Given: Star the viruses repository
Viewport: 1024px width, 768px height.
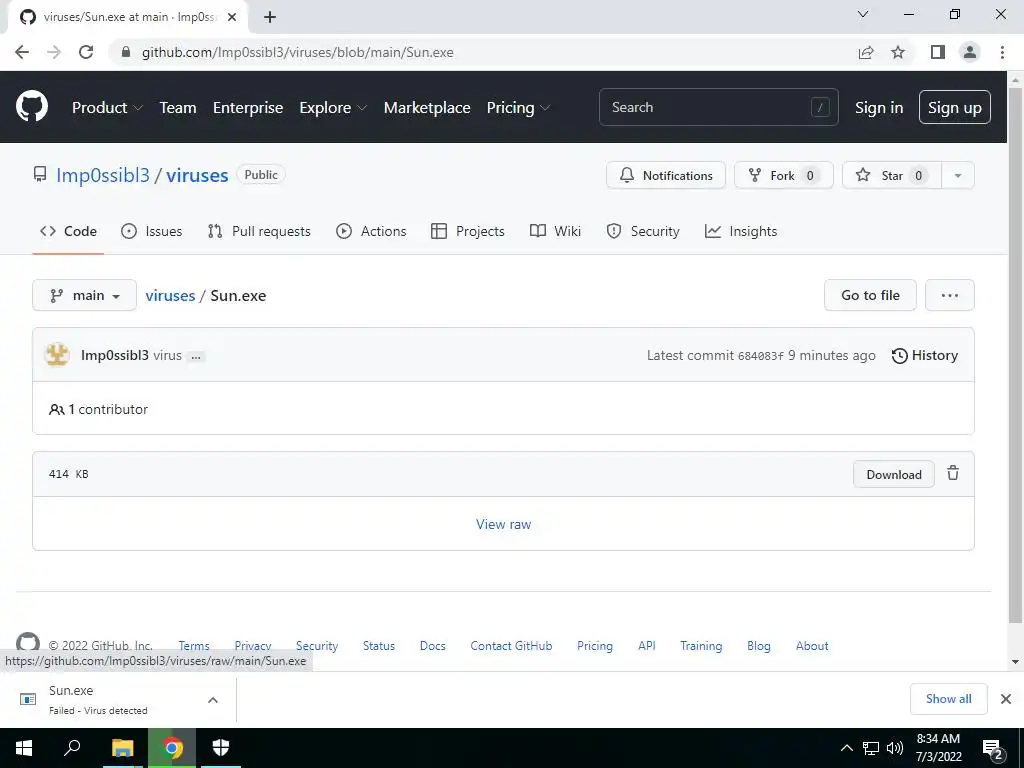Looking at the screenshot, I should pyautogui.click(x=892, y=175).
